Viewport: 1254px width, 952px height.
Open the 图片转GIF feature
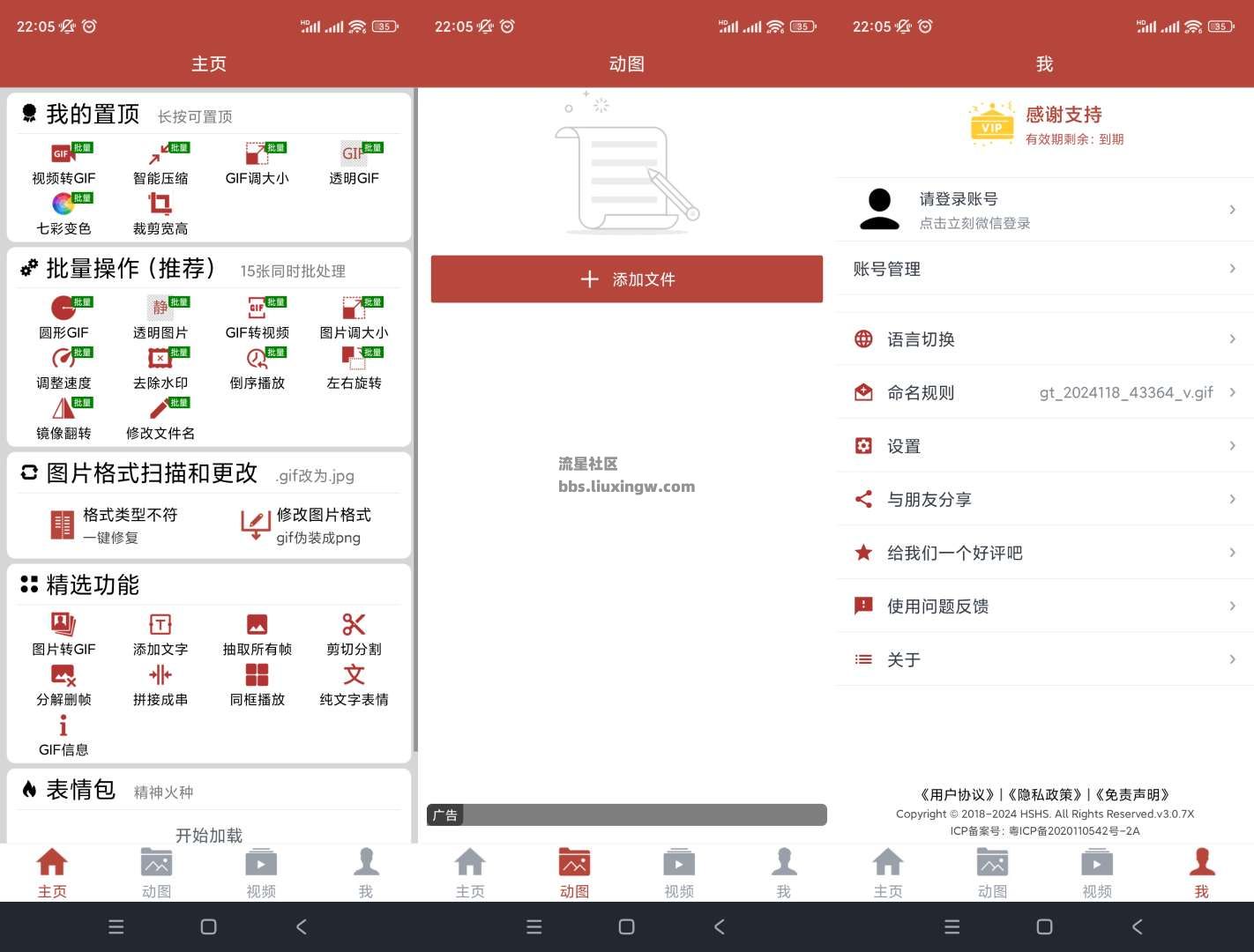pos(63,635)
